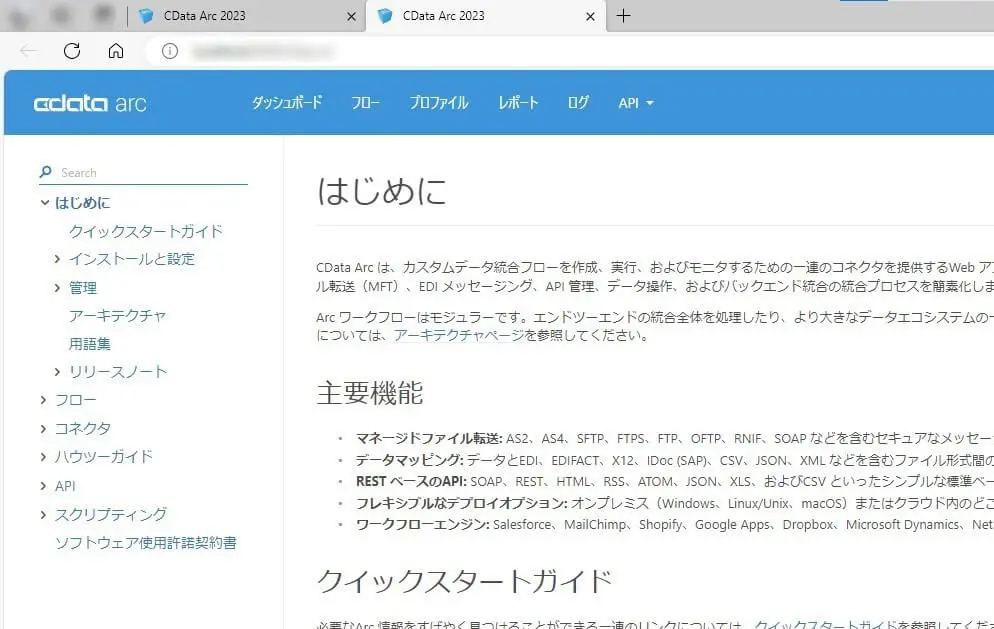Open the プロファイル menu item

pos(439,103)
